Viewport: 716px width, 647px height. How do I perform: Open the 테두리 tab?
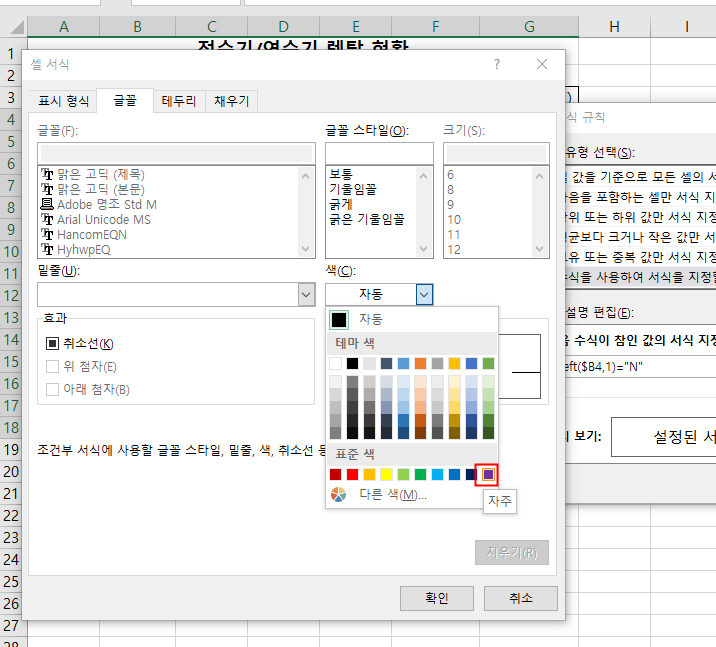179,101
